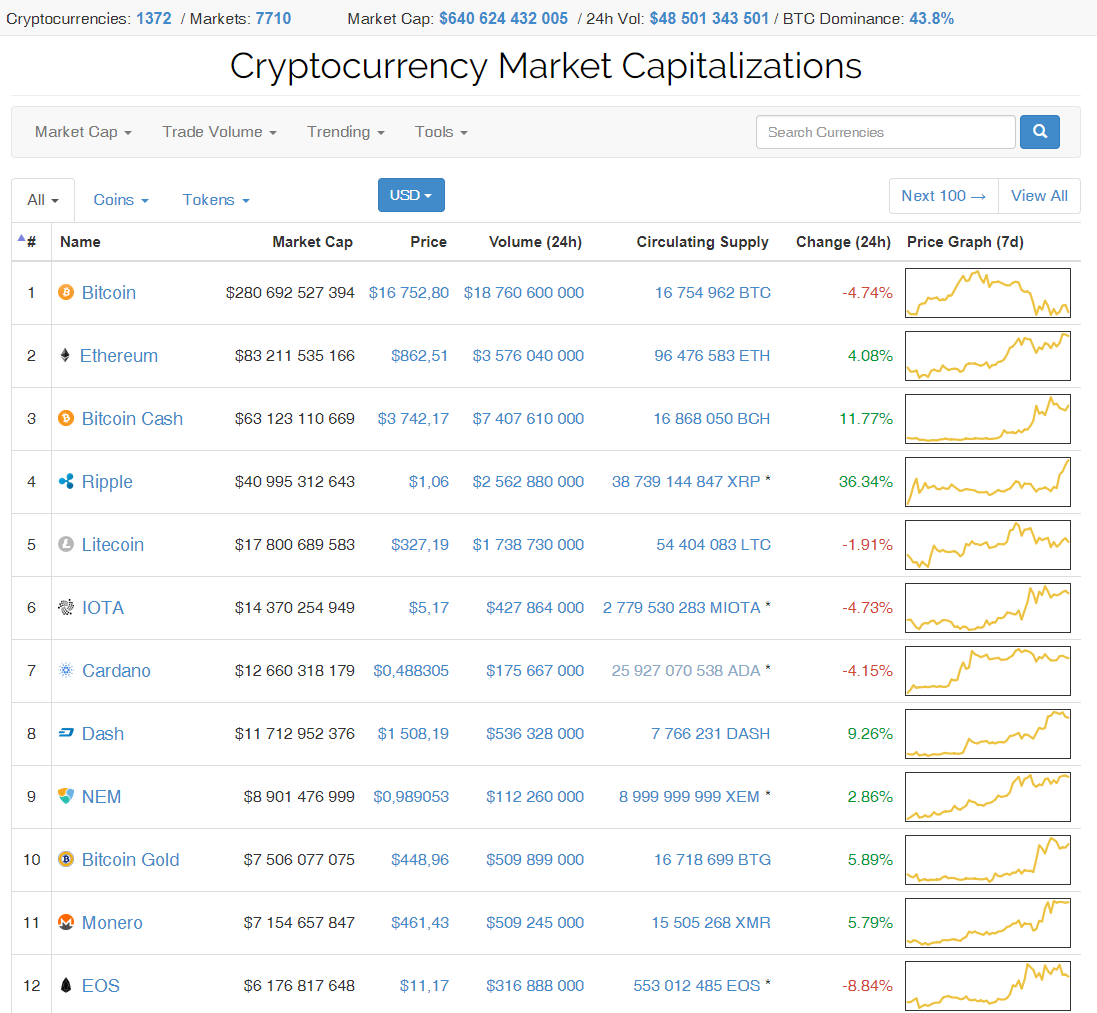Click the Bitcoin Gold logo icon
Image resolution: width=1097 pixels, height=1013 pixels.
tap(66, 859)
